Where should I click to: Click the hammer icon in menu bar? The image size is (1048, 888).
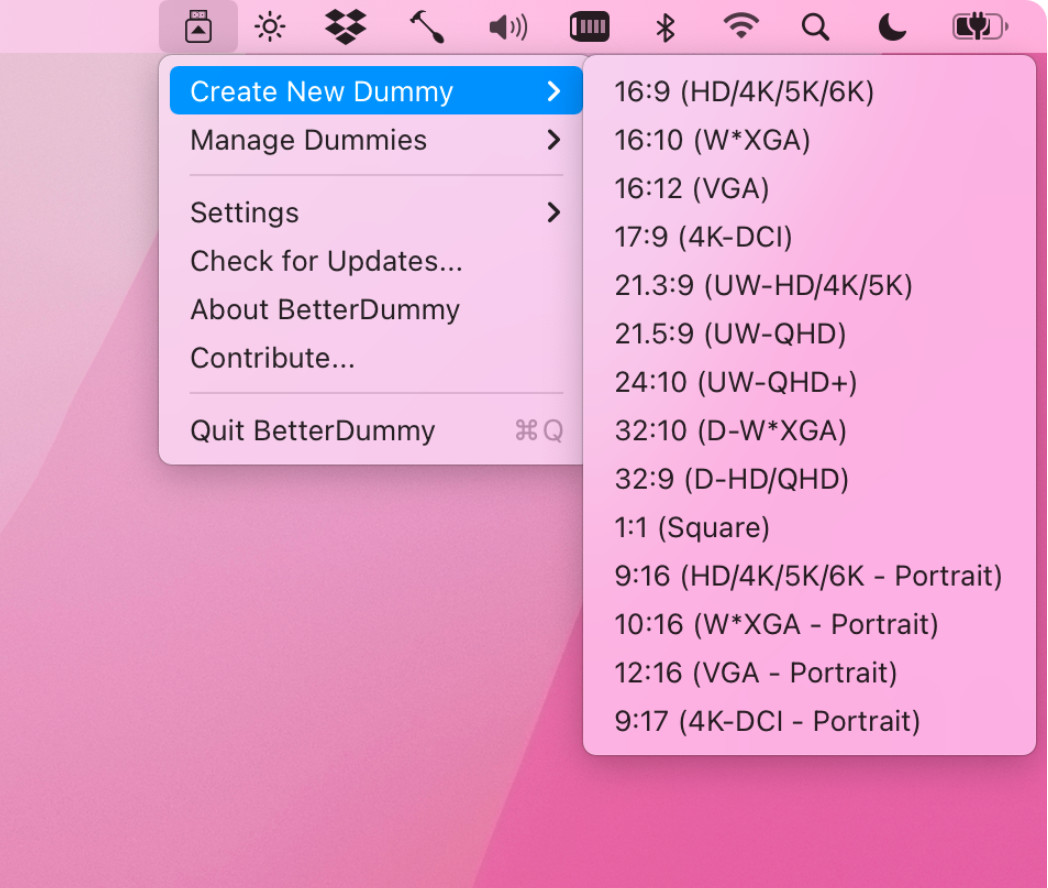pyautogui.click(x=427, y=27)
